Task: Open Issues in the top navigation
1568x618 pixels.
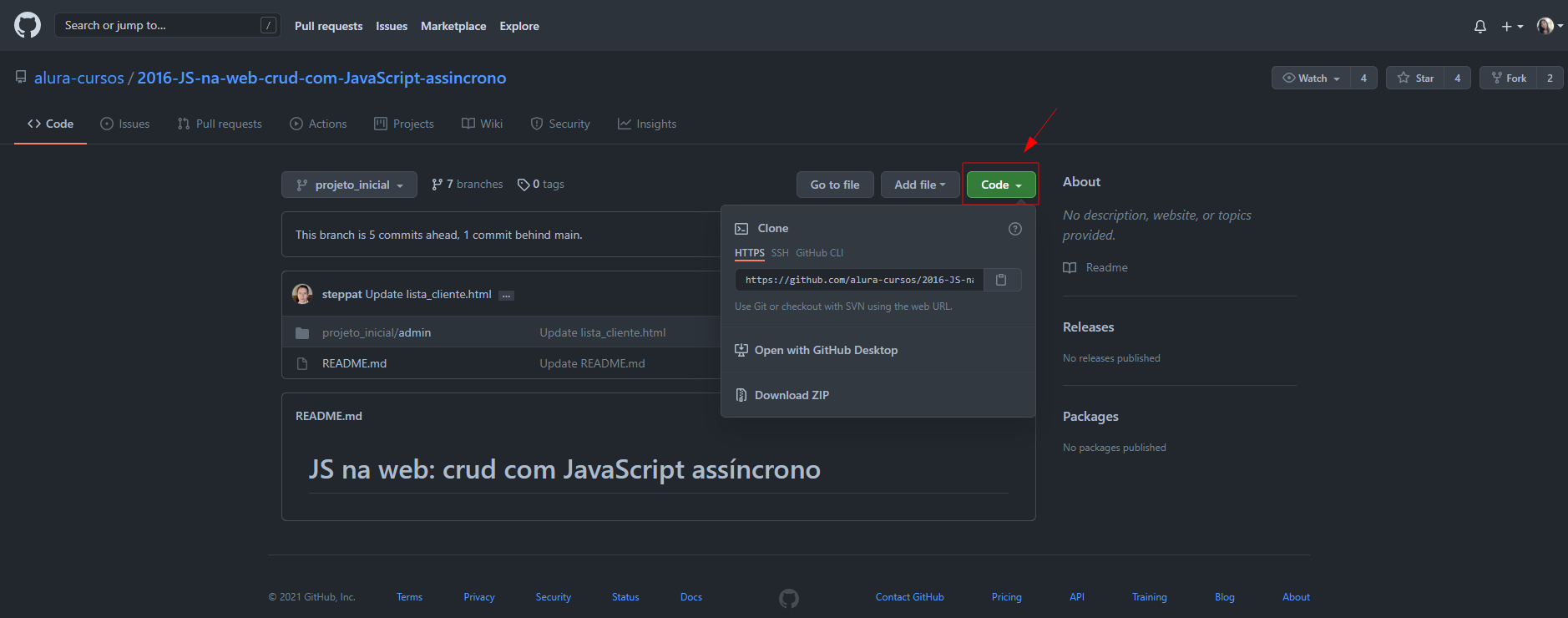Action: coord(392,26)
